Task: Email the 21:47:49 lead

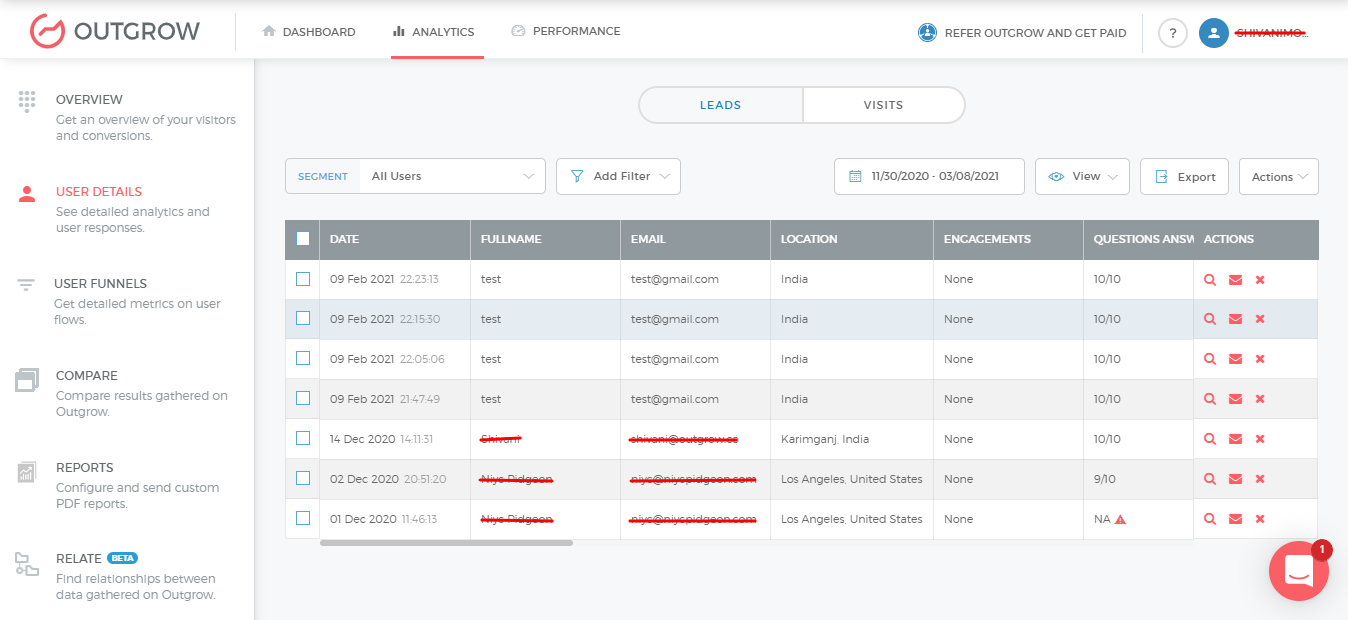Action: tap(1235, 399)
